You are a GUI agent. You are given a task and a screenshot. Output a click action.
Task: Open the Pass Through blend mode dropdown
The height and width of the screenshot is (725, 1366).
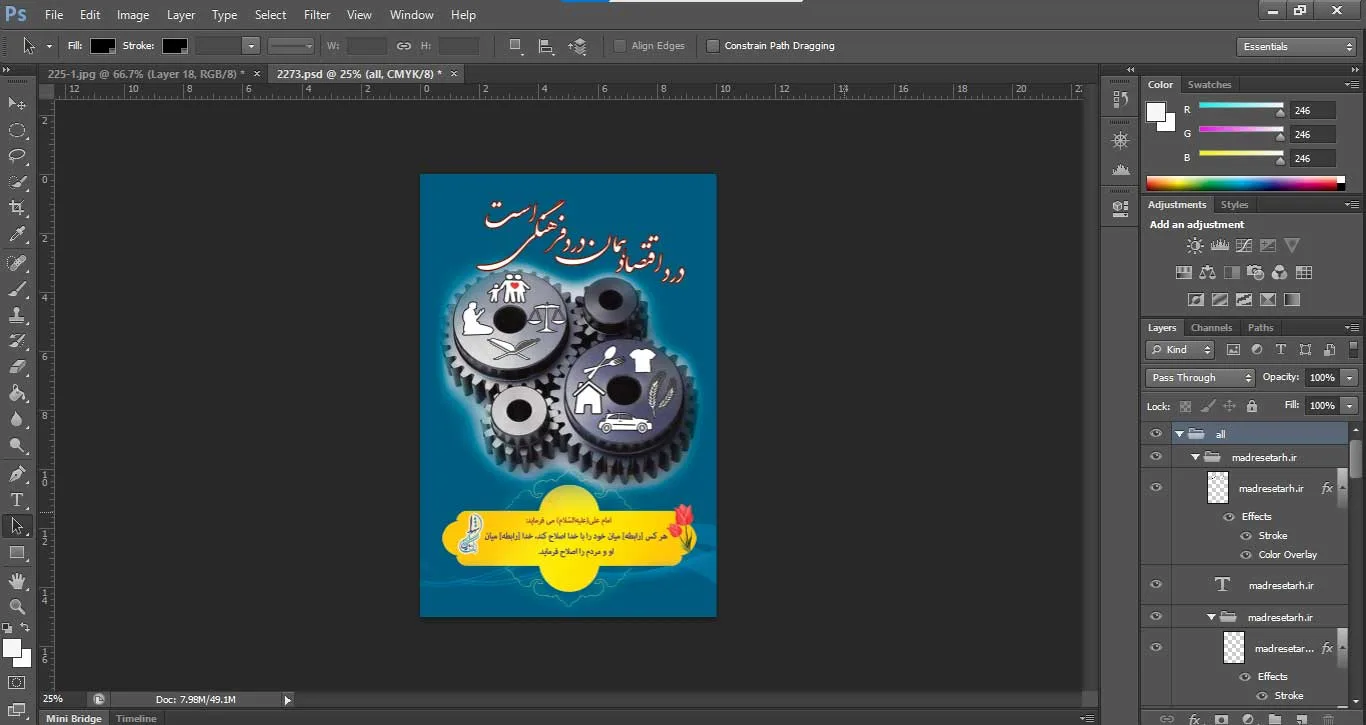coord(1200,378)
